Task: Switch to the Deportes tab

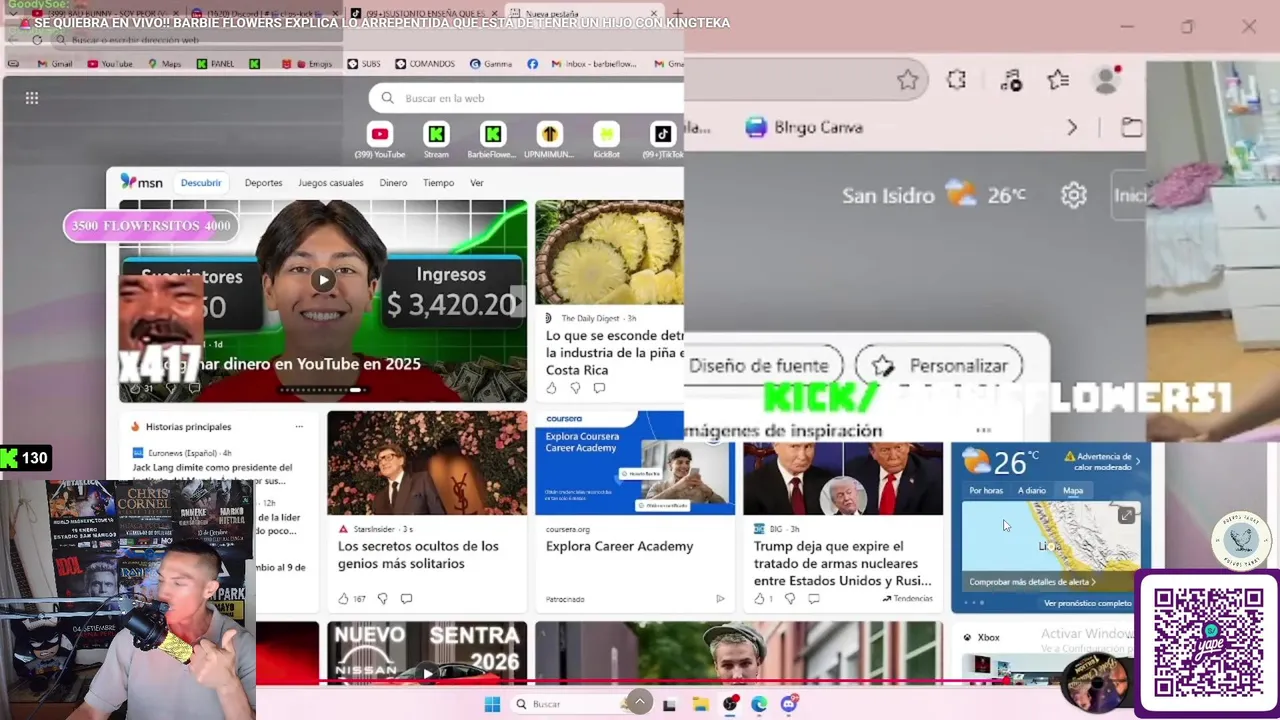Action: click(x=263, y=183)
